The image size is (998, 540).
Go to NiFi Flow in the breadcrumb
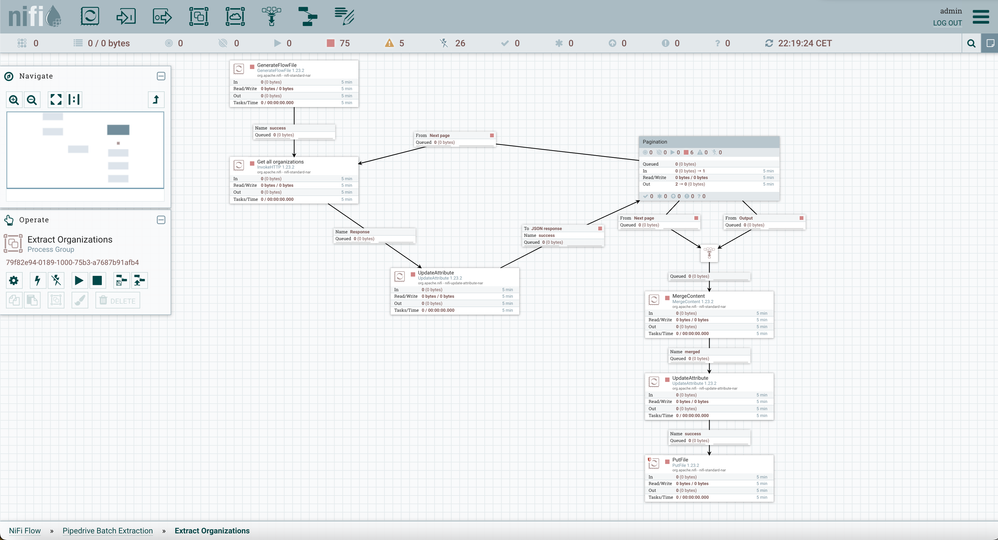(25, 531)
